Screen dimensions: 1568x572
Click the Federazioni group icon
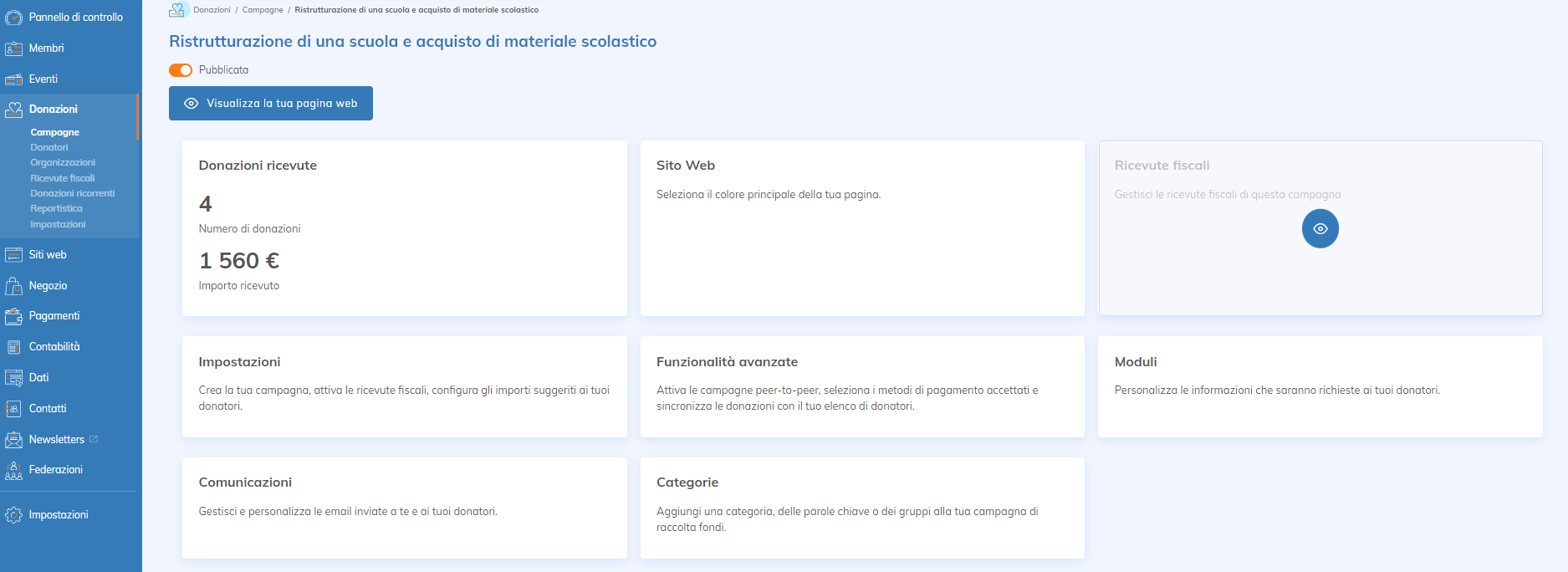point(13,470)
